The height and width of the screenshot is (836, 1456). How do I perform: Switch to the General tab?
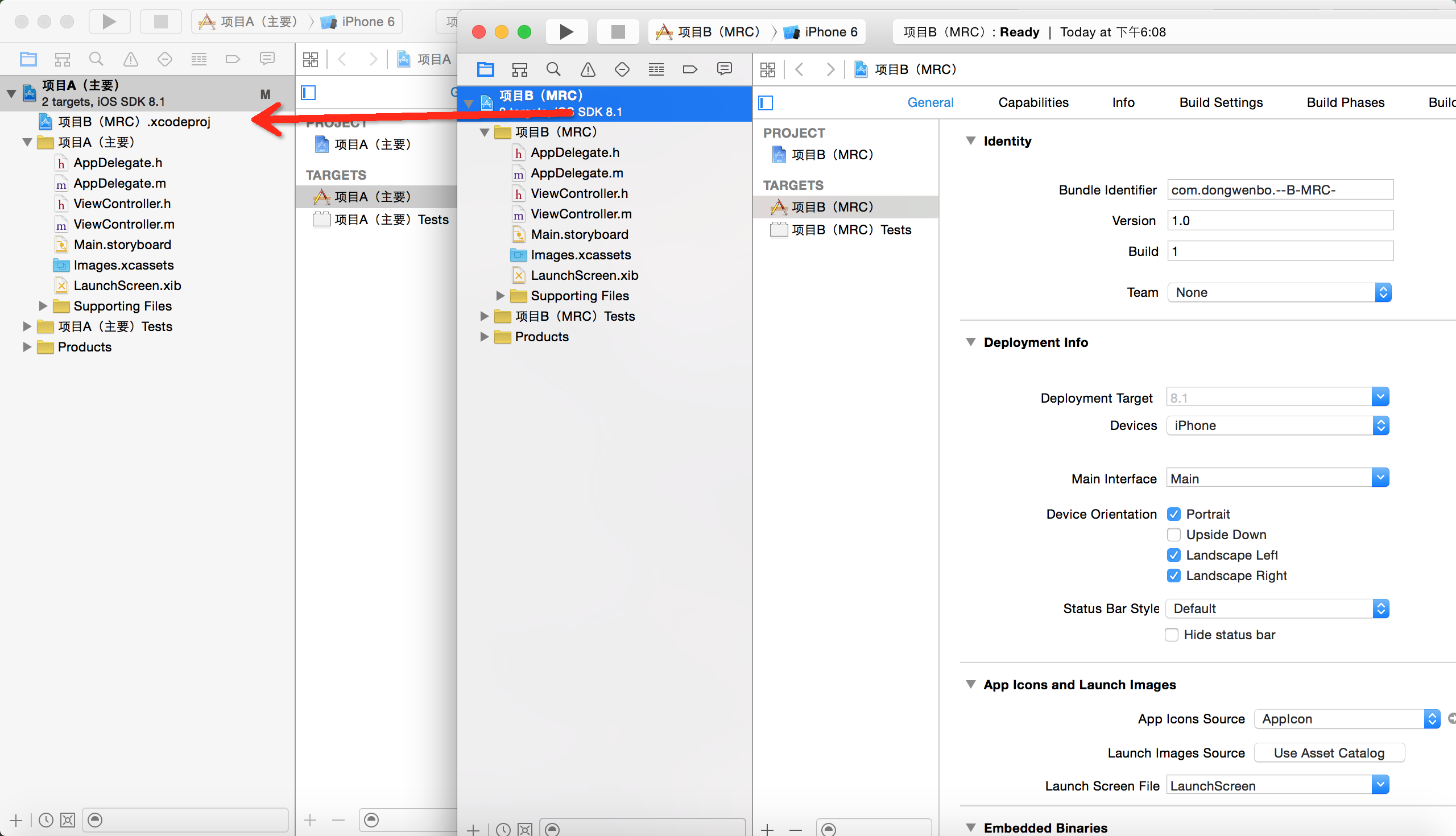click(930, 102)
